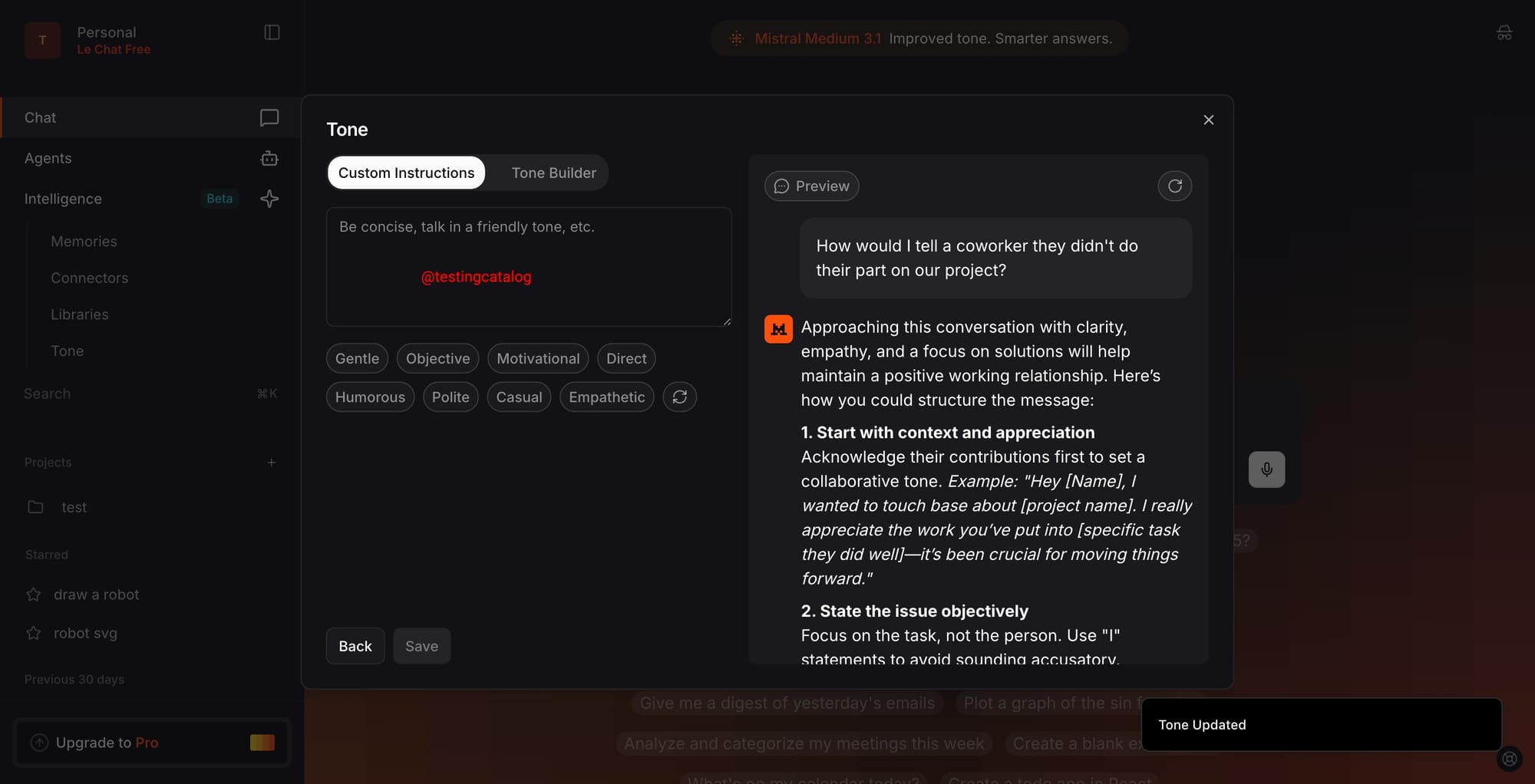Click 'Give me a digest of yesterday's emails' suggestion

[x=787, y=703]
